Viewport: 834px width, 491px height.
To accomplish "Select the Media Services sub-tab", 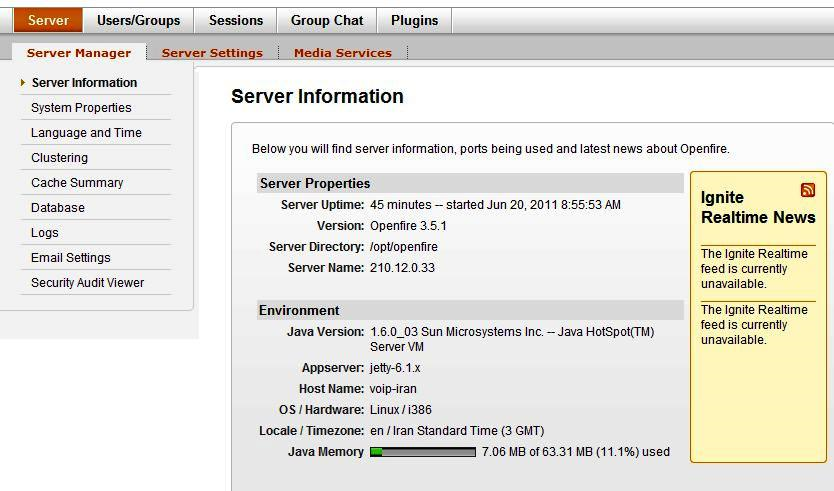I will (x=343, y=53).
